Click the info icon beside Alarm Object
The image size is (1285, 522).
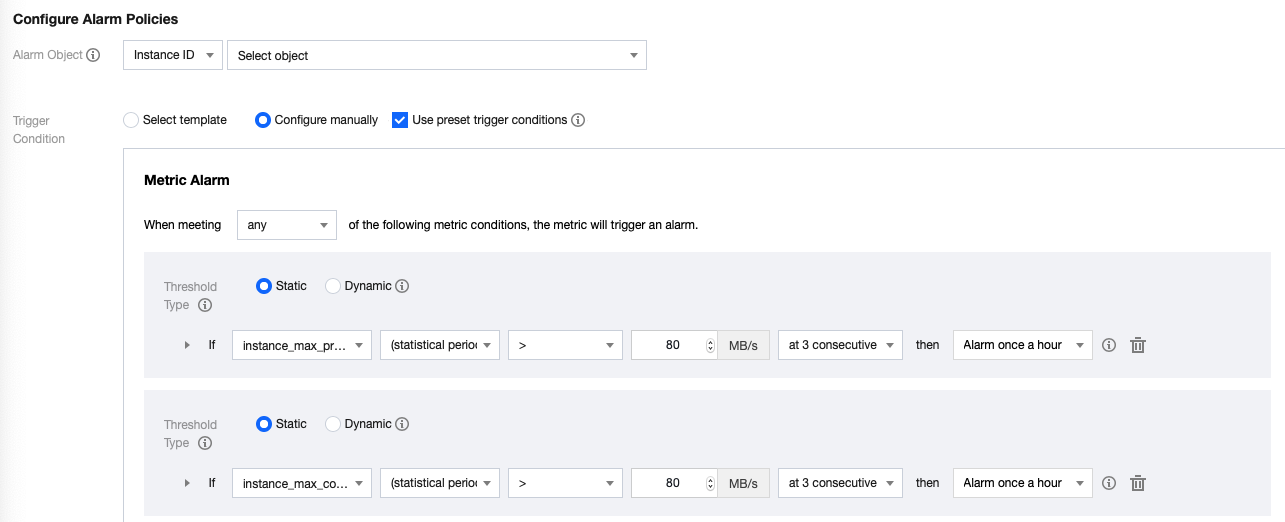coord(93,56)
